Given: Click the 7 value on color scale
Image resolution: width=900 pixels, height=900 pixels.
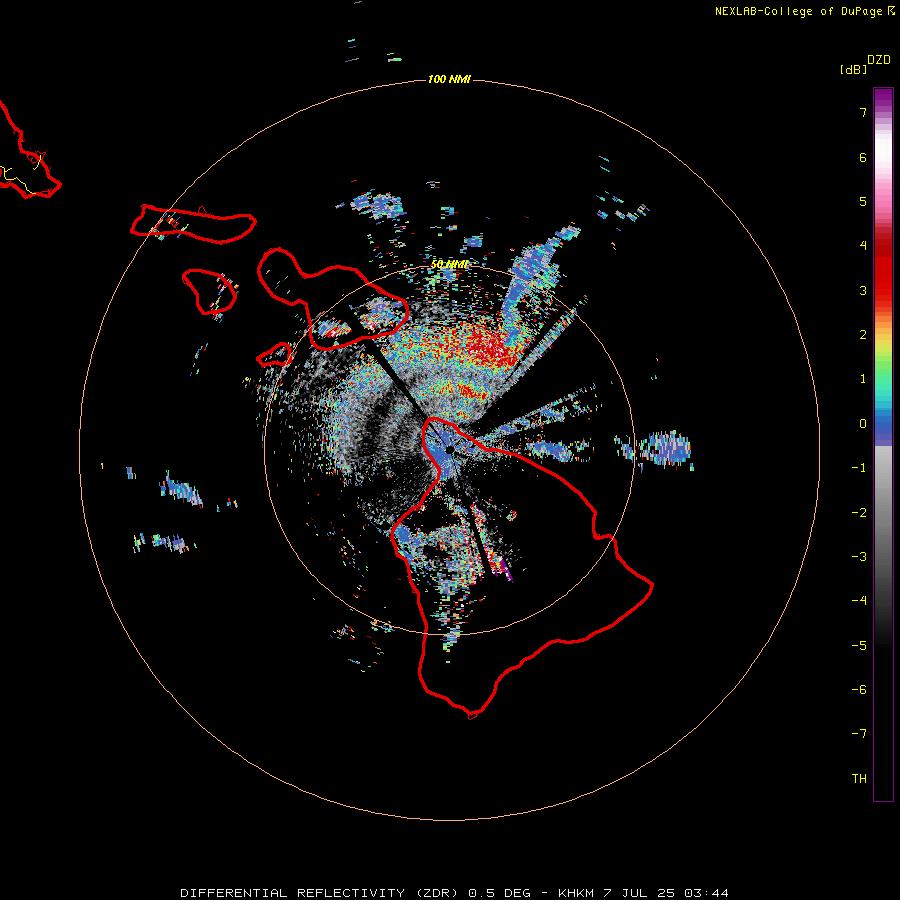Looking at the screenshot, I should coord(863,112).
